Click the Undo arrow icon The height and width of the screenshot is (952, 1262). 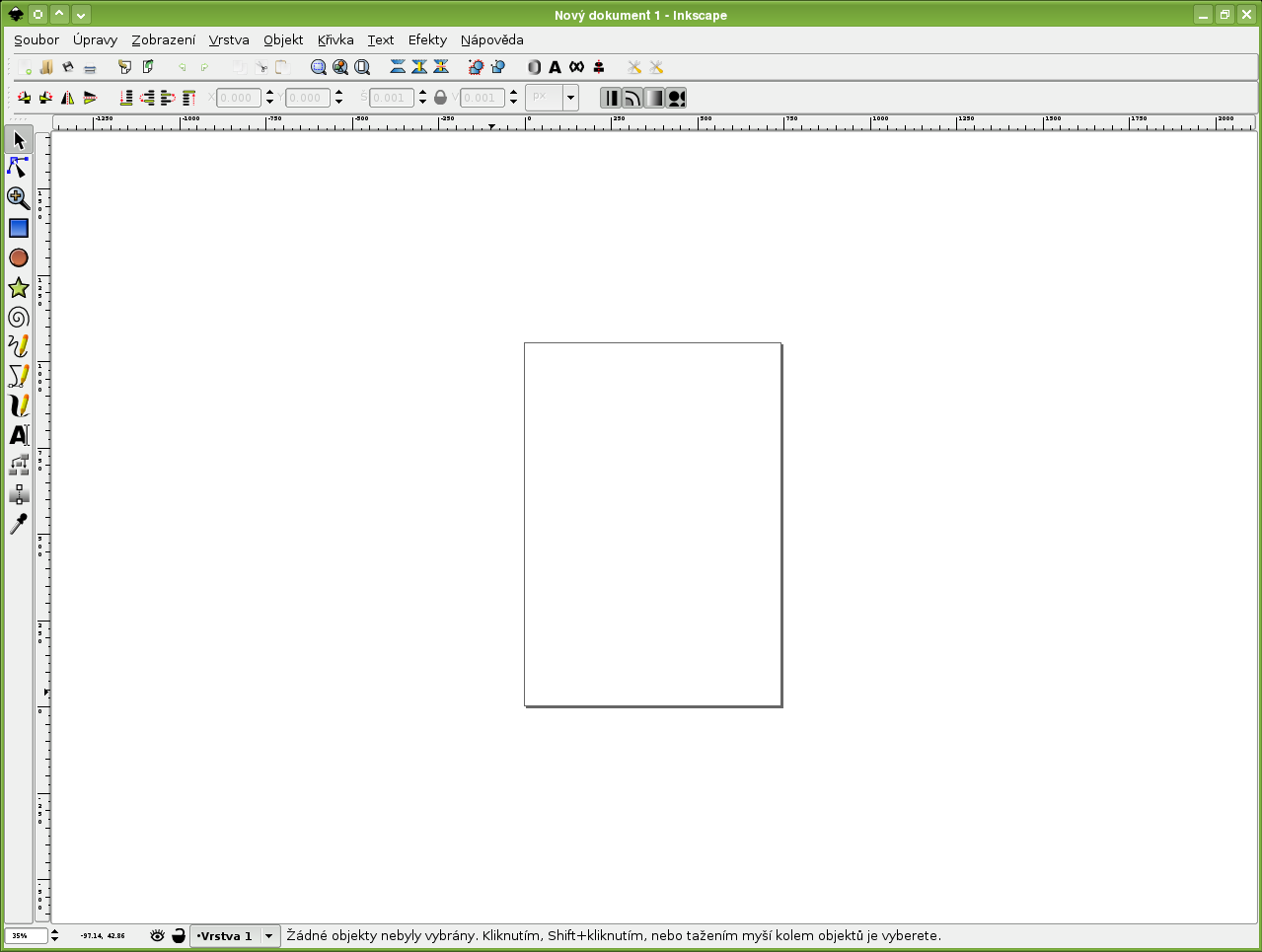(182, 68)
